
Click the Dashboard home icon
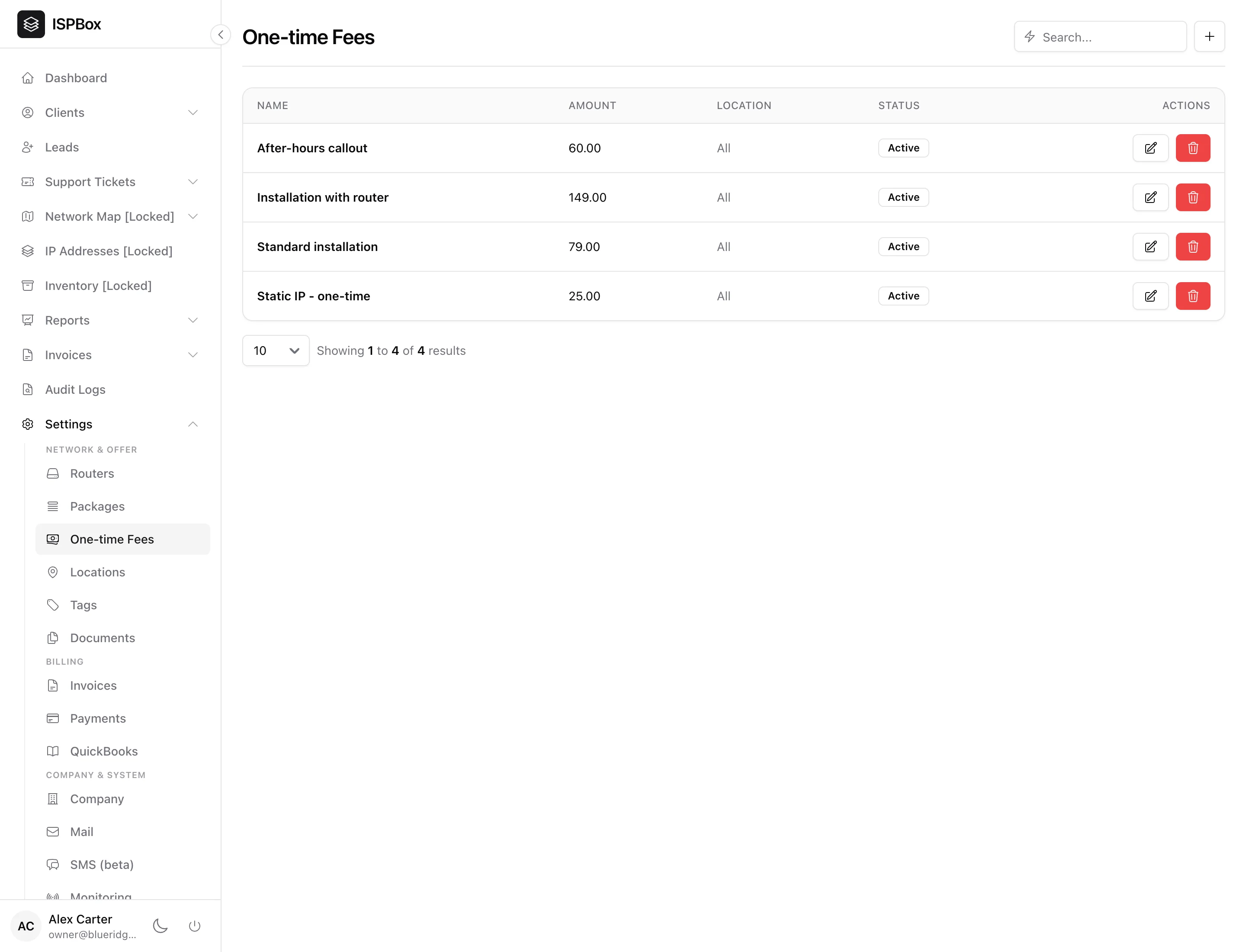[28, 78]
